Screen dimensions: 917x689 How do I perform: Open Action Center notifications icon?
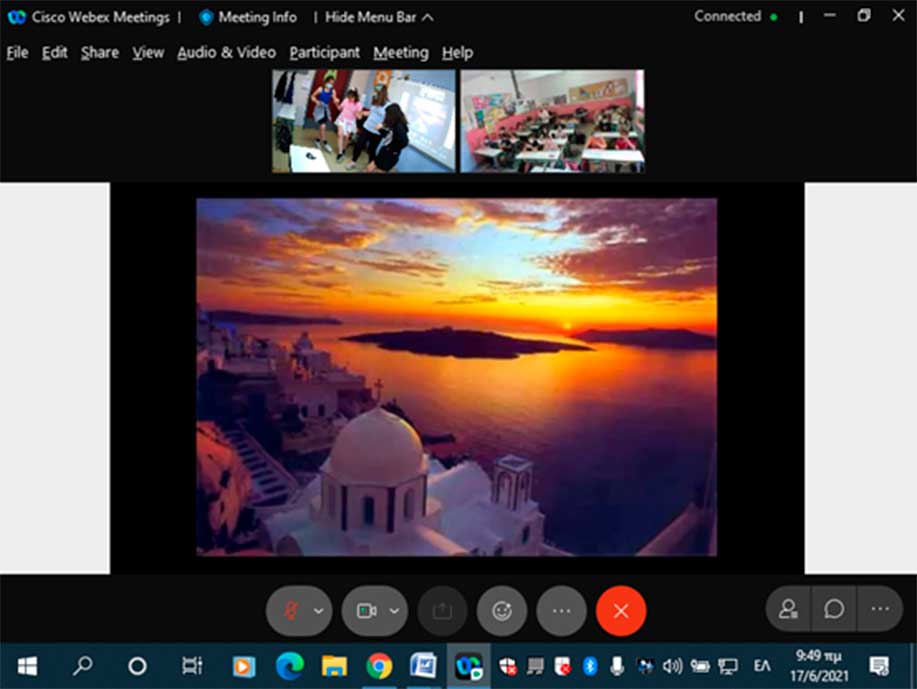pos(879,666)
